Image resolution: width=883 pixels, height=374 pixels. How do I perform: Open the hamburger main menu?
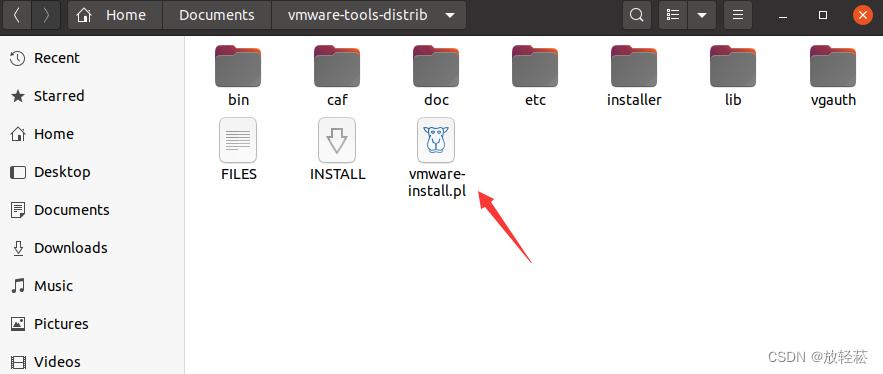pos(738,15)
